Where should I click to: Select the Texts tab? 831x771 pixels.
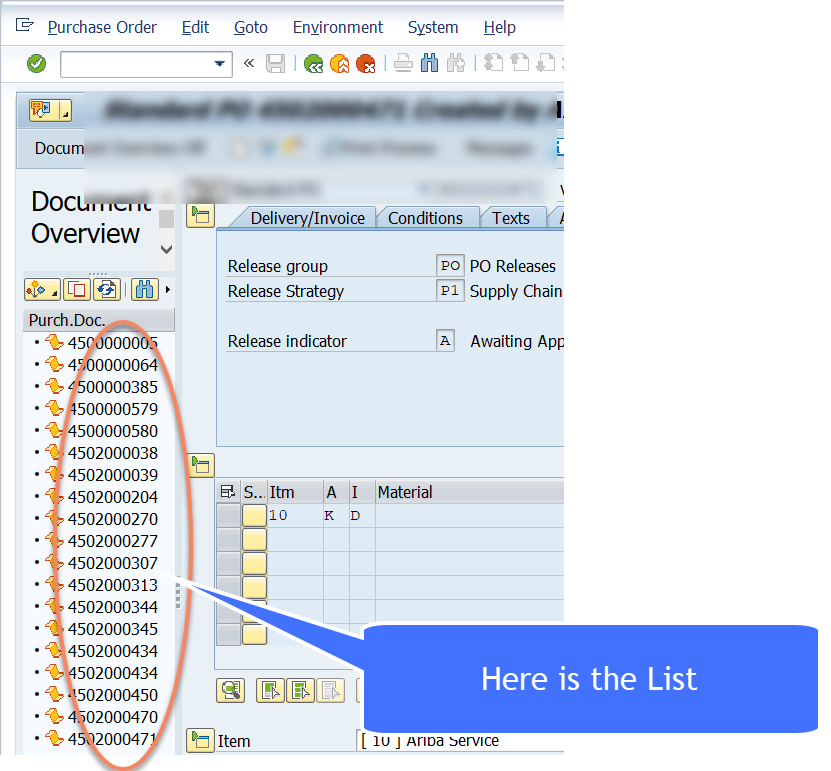click(x=510, y=218)
